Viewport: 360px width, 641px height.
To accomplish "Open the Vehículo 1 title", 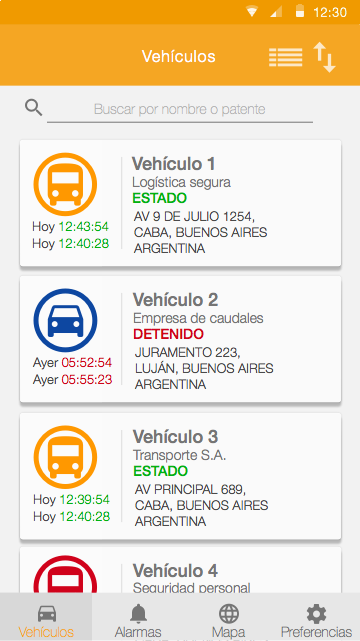I will 174,164.
